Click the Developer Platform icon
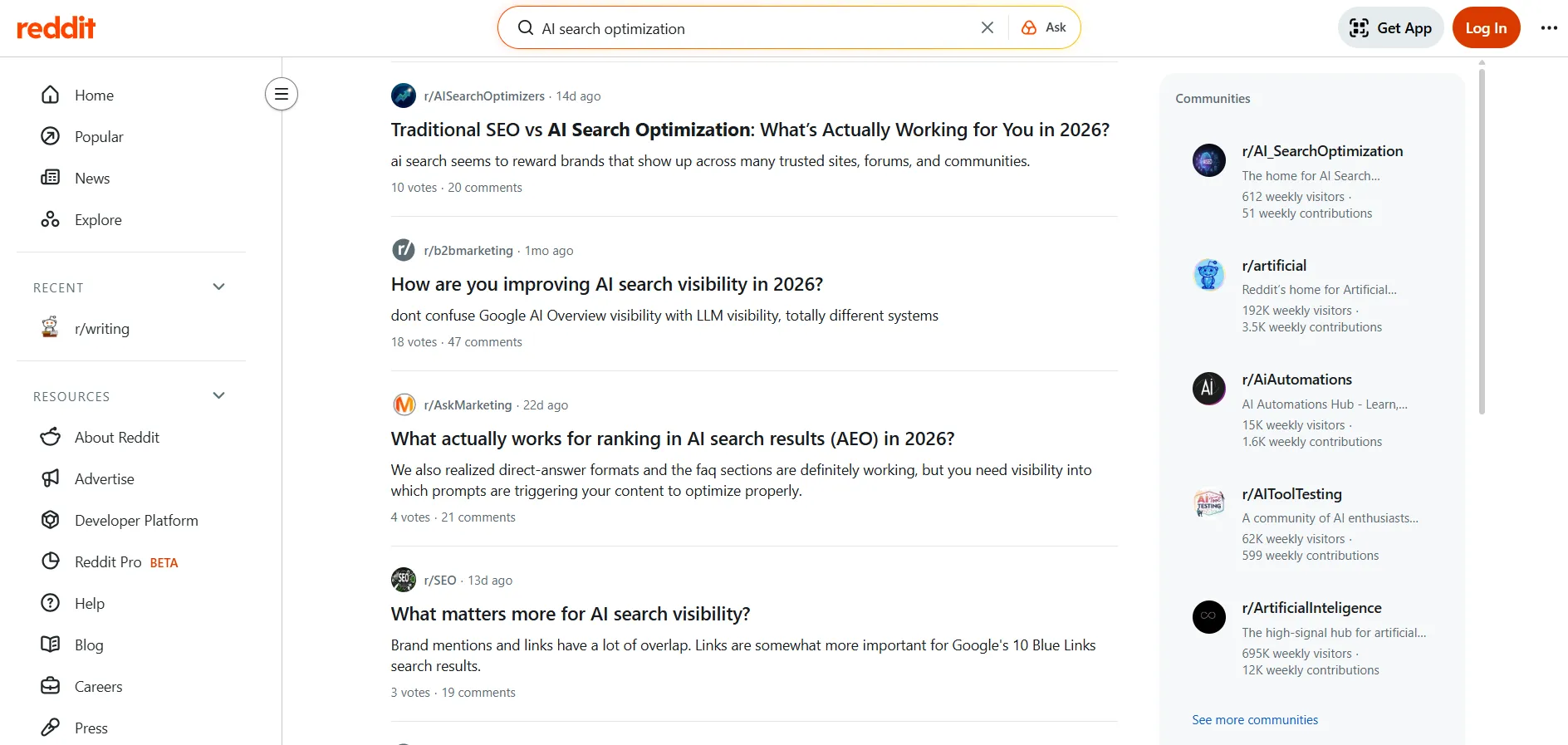The height and width of the screenshot is (745, 1568). 51,520
